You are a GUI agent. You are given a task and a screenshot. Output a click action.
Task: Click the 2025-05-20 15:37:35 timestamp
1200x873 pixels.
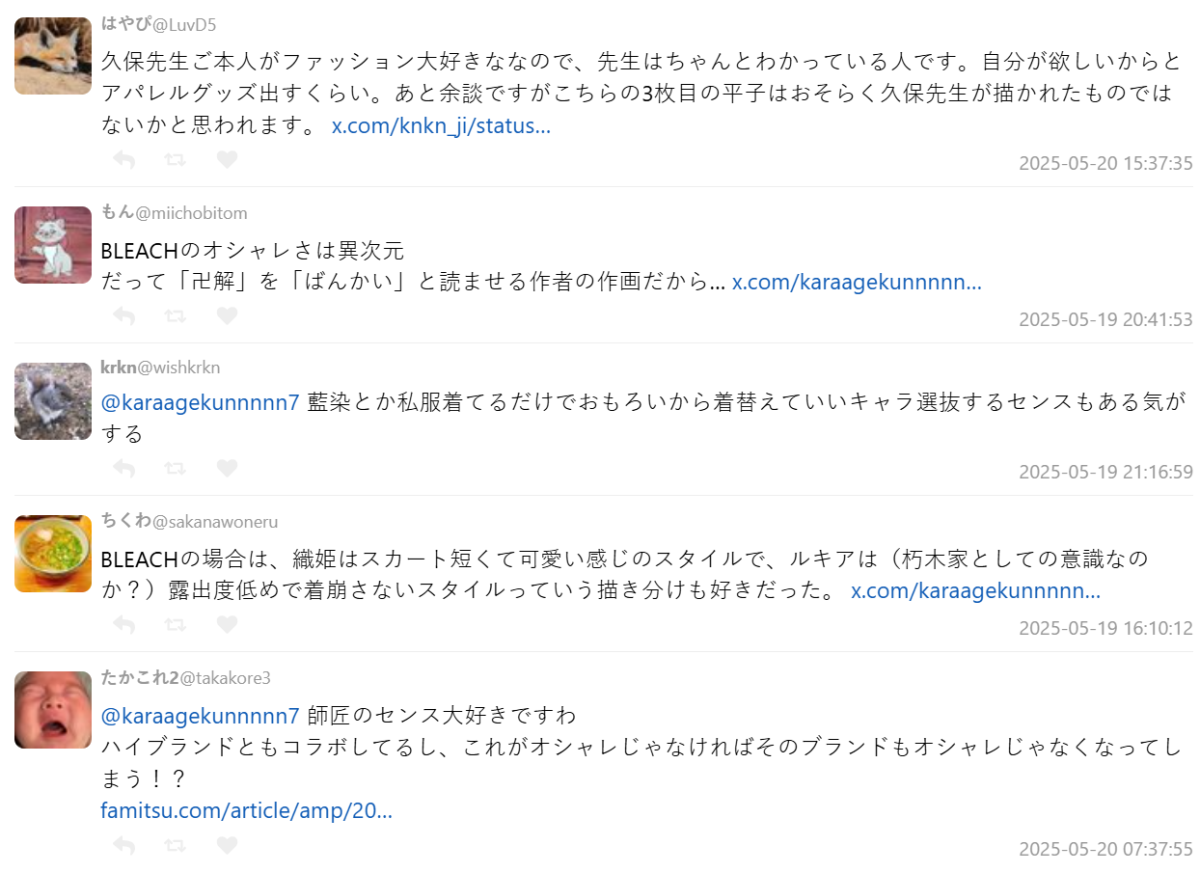click(x=1106, y=163)
